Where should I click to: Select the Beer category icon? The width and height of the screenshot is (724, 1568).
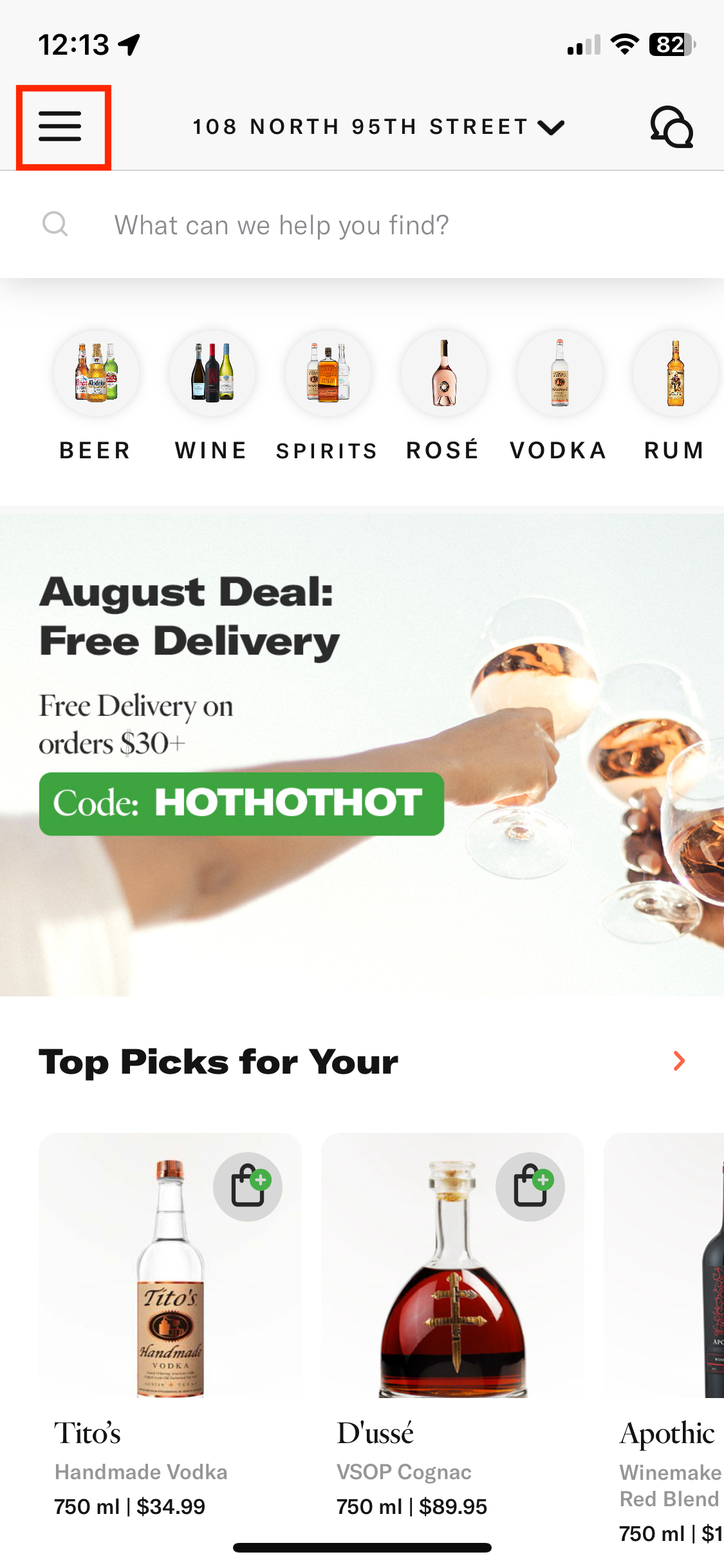96,373
